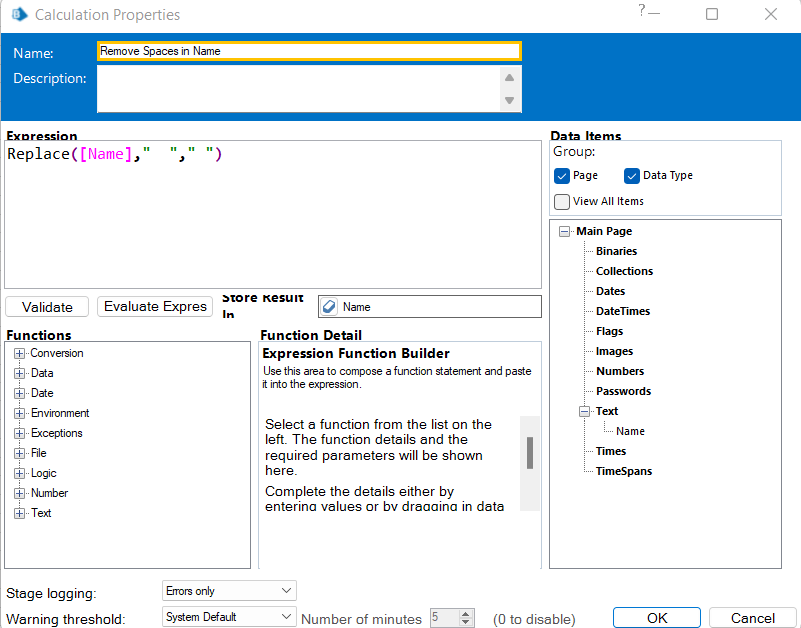Image resolution: width=801 pixels, height=628 pixels.
Task: Confirm changes with the OK button
Action: (656, 617)
